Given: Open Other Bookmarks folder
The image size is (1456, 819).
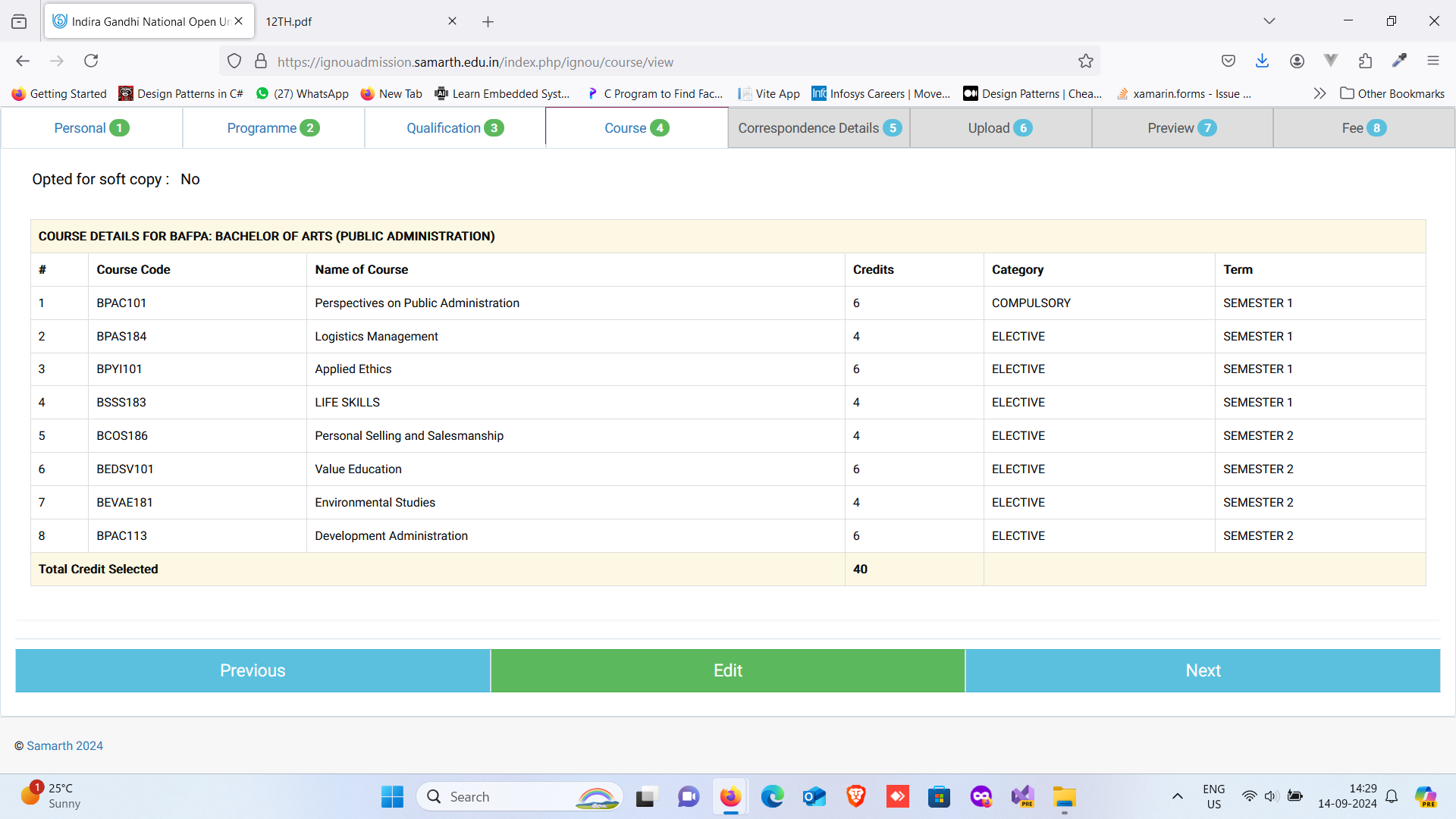Looking at the screenshot, I should 1392,93.
